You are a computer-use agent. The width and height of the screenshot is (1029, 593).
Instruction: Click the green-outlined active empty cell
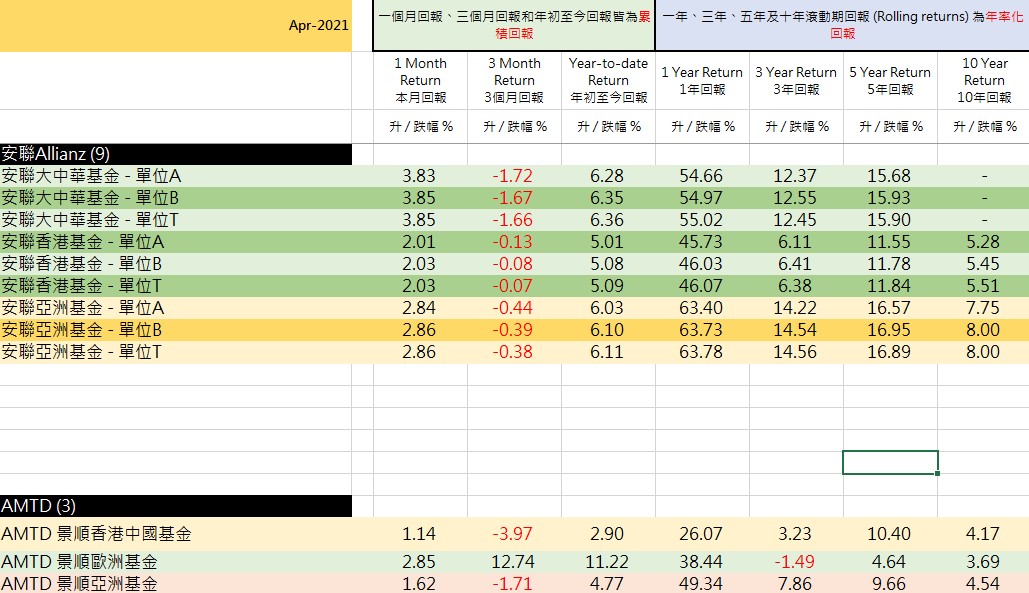point(890,462)
